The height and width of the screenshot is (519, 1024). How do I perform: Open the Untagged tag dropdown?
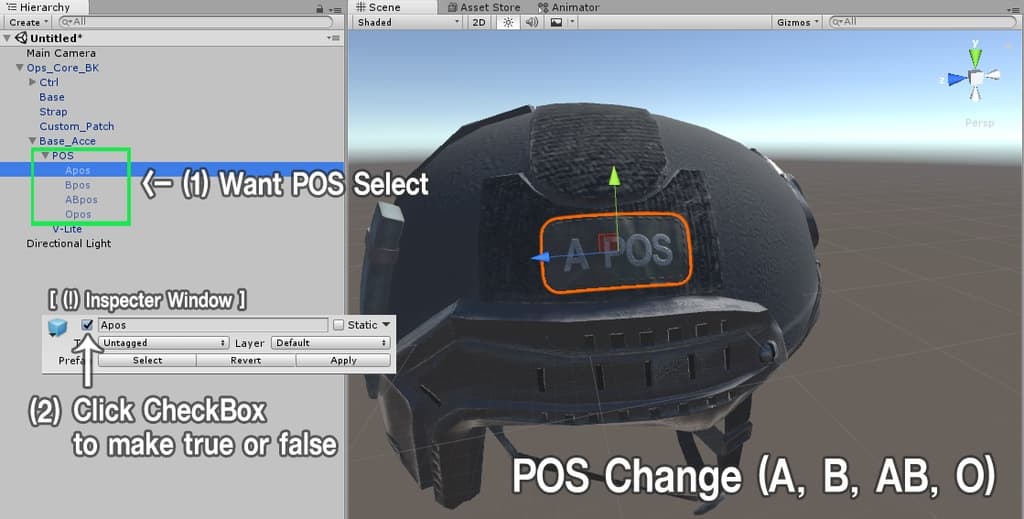[x=163, y=343]
